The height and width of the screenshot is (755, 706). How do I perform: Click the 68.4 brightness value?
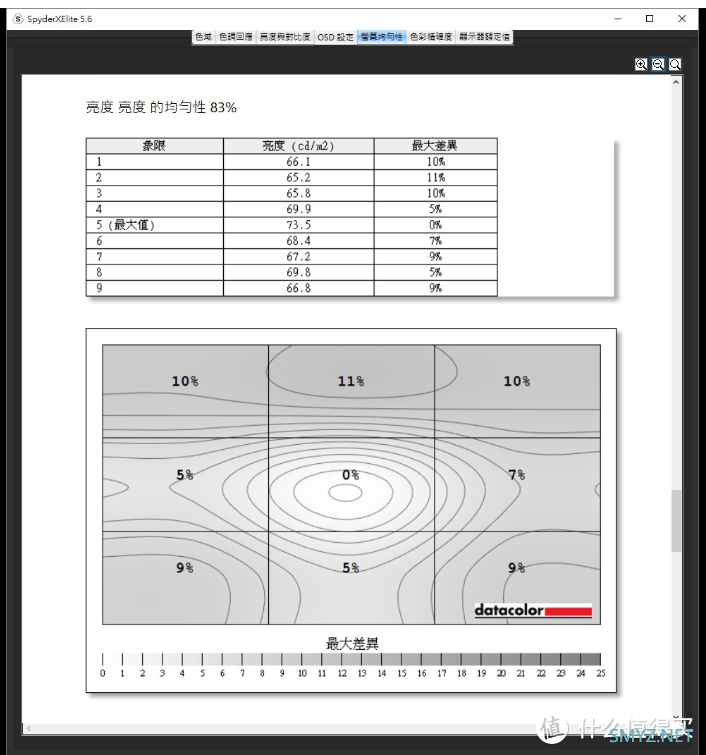(299, 241)
